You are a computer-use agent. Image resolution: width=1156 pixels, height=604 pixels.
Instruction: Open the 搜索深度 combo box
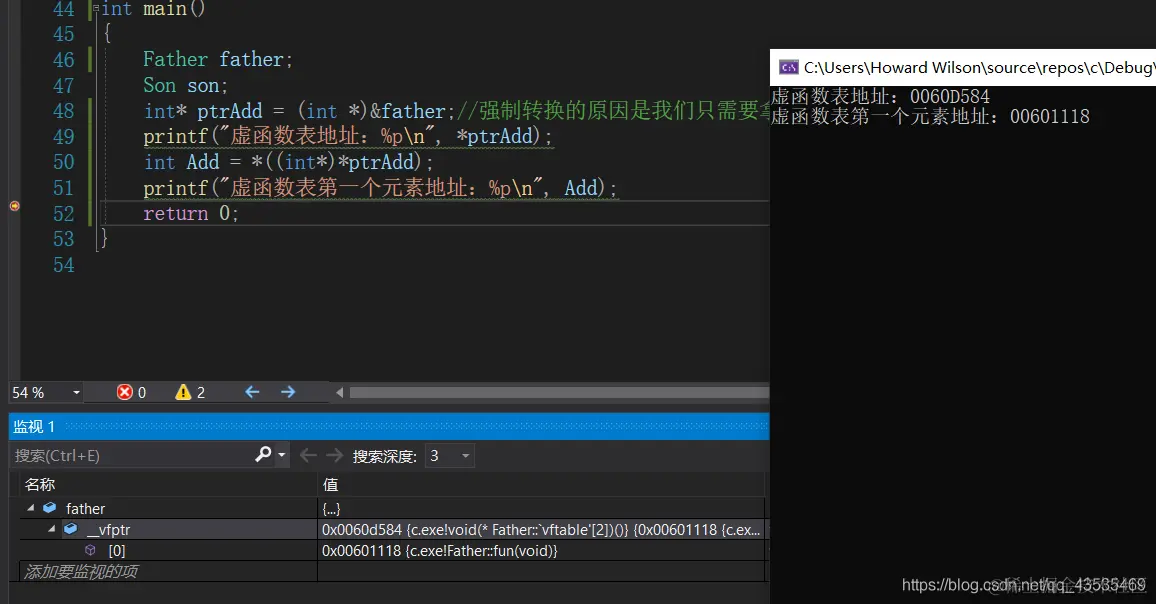click(x=450, y=456)
